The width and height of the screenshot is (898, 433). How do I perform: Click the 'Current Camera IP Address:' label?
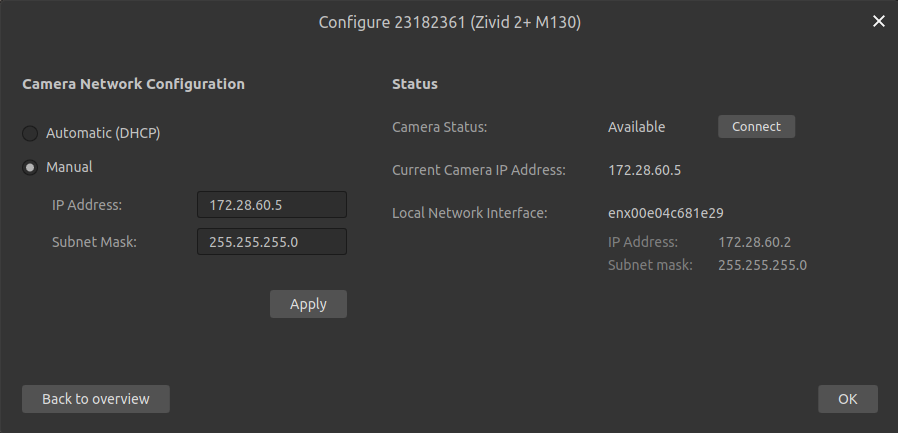(x=479, y=170)
